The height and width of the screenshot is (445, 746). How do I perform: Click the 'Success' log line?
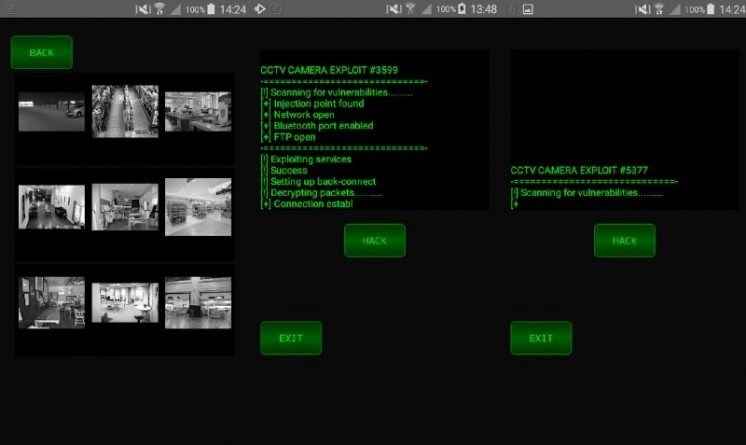click(284, 170)
